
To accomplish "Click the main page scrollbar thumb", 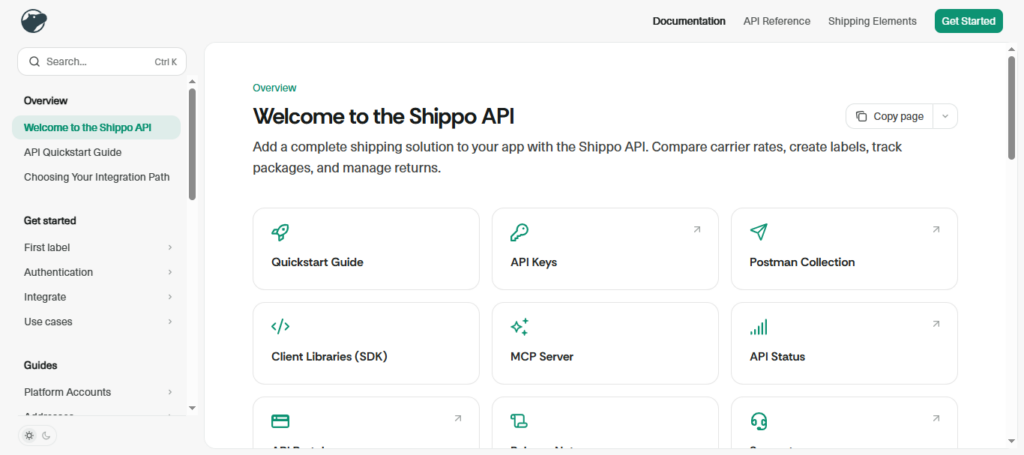I will click(x=1012, y=107).
